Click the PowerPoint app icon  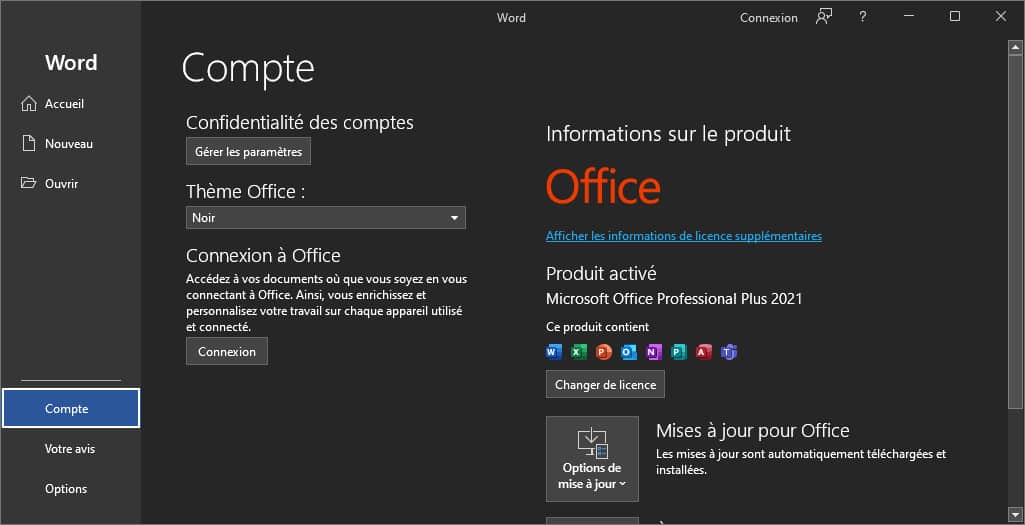603,352
